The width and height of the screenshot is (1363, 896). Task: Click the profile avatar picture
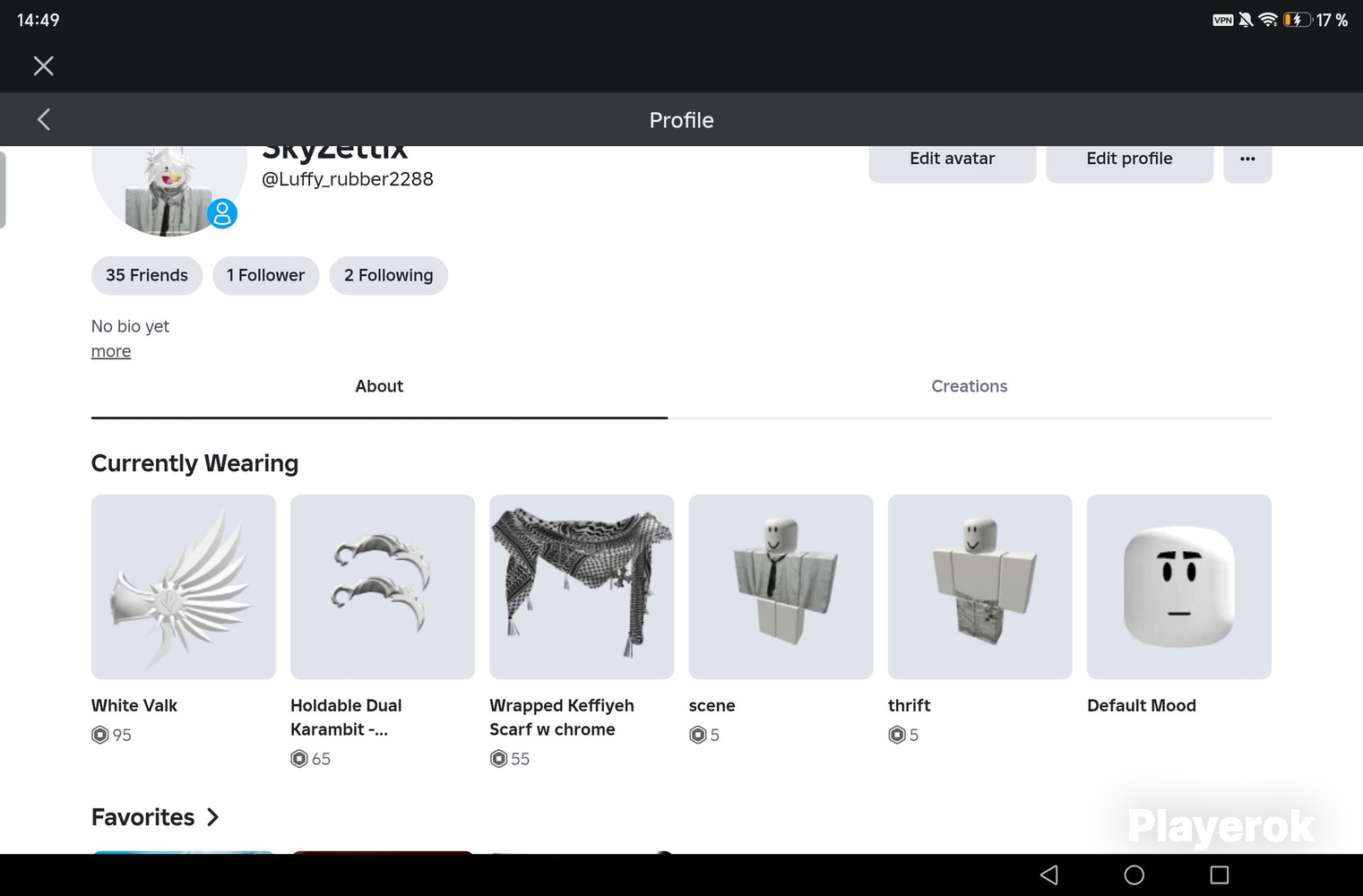(x=168, y=190)
